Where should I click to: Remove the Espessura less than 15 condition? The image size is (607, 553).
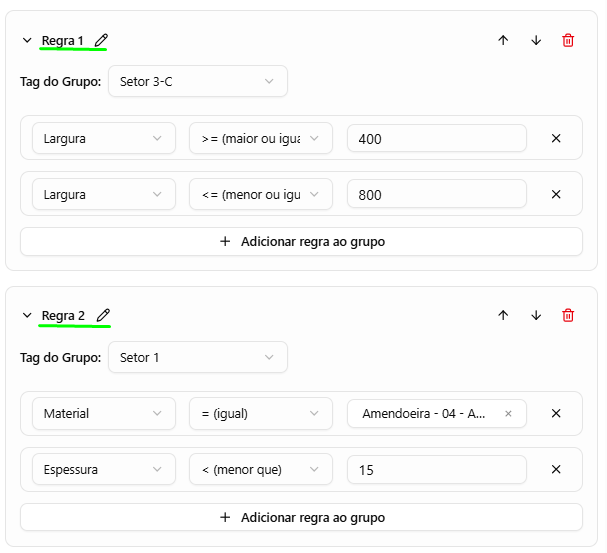tap(556, 469)
